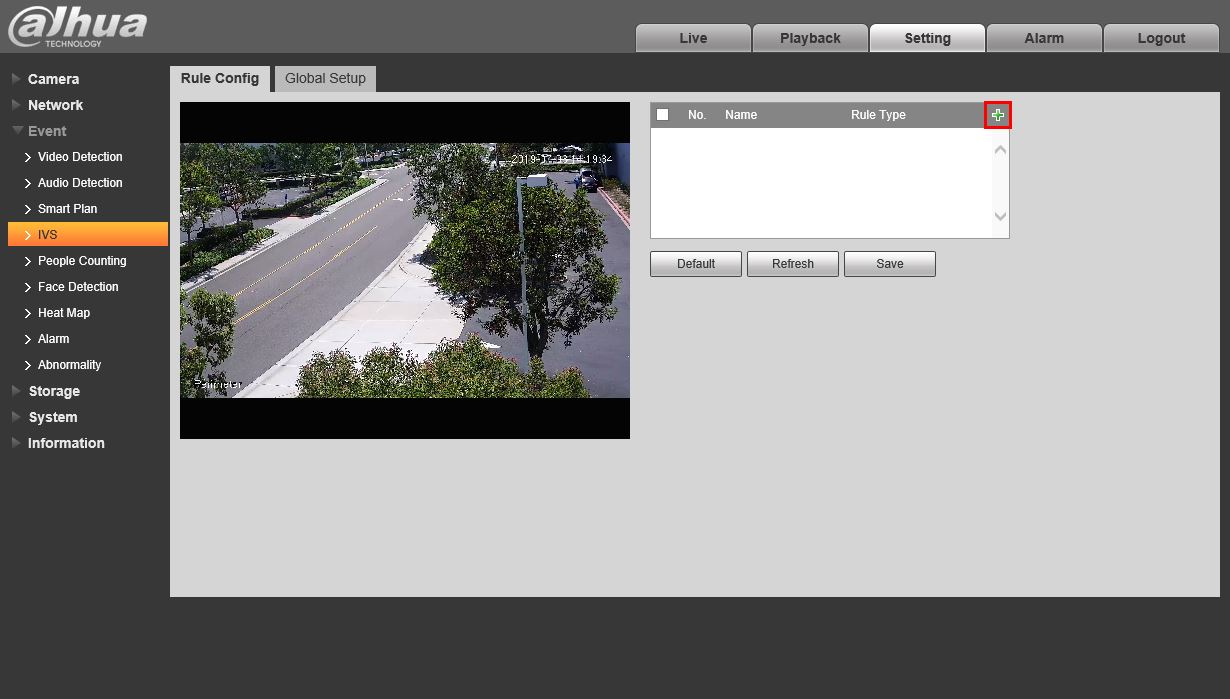Expand the Storage menu section
This screenshot has width=1230, height=699.
[x=54, y=391]
